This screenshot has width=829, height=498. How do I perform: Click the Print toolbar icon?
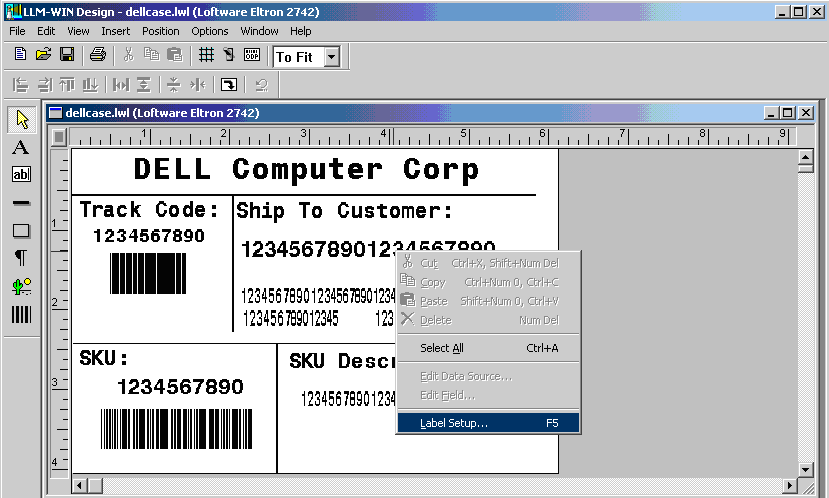[98, 55]
